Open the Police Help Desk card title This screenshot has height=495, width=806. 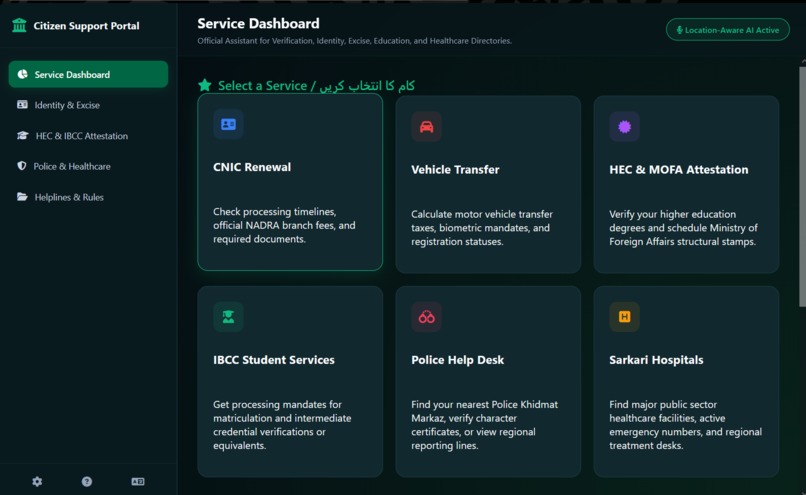tap(457, 360)
